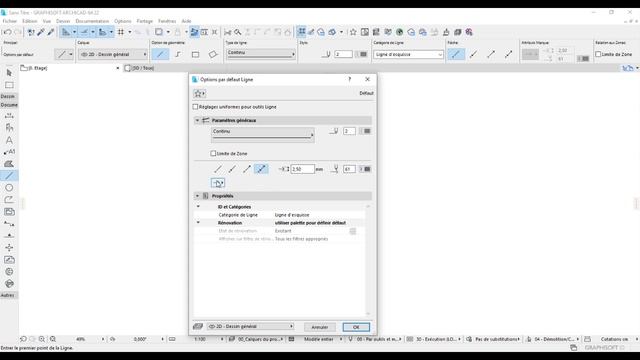Select the Label tool (A1) in toolbox
640x360 pixels.
coord(9,152)
